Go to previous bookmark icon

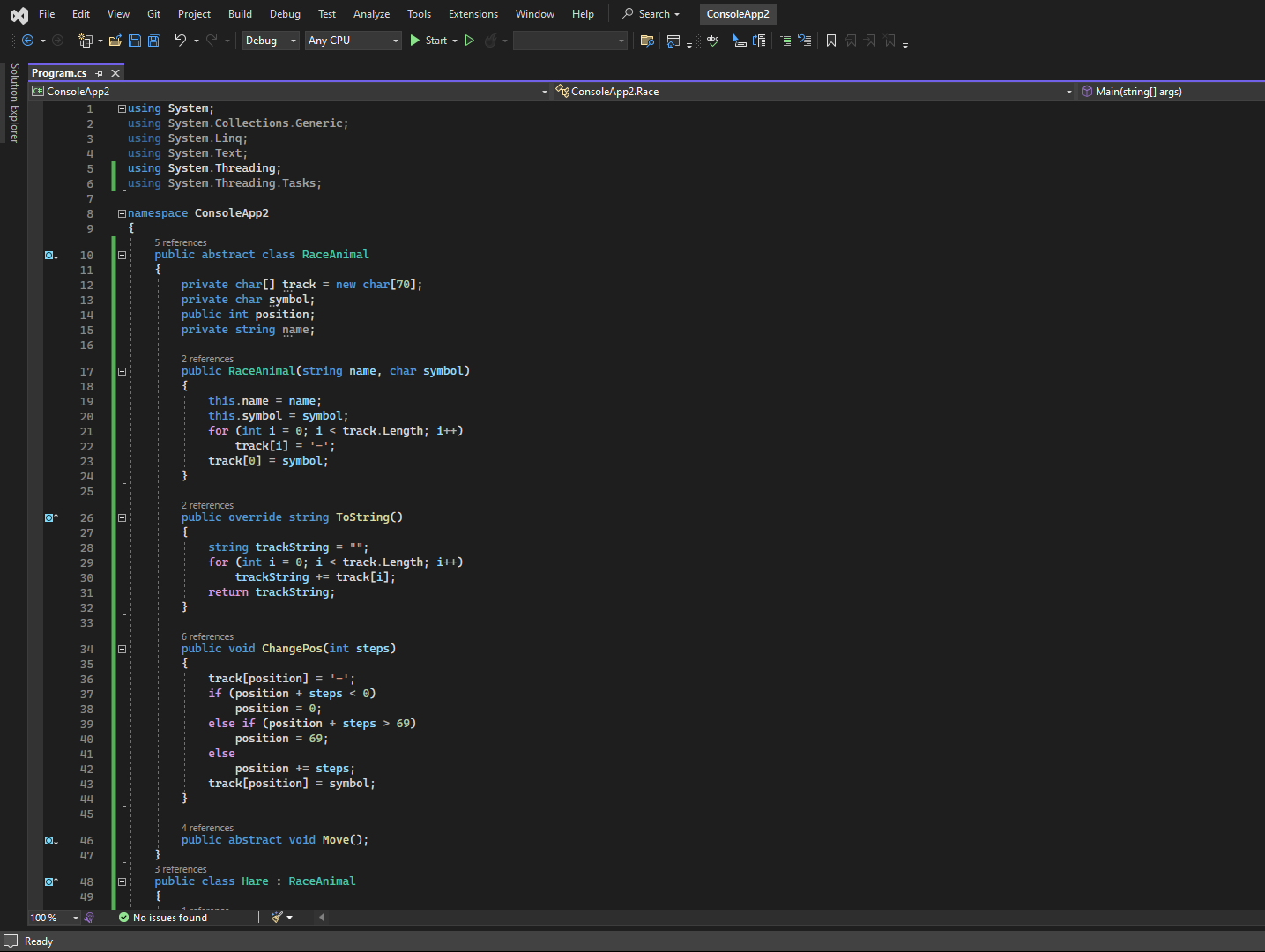click(x=851, y=41)
